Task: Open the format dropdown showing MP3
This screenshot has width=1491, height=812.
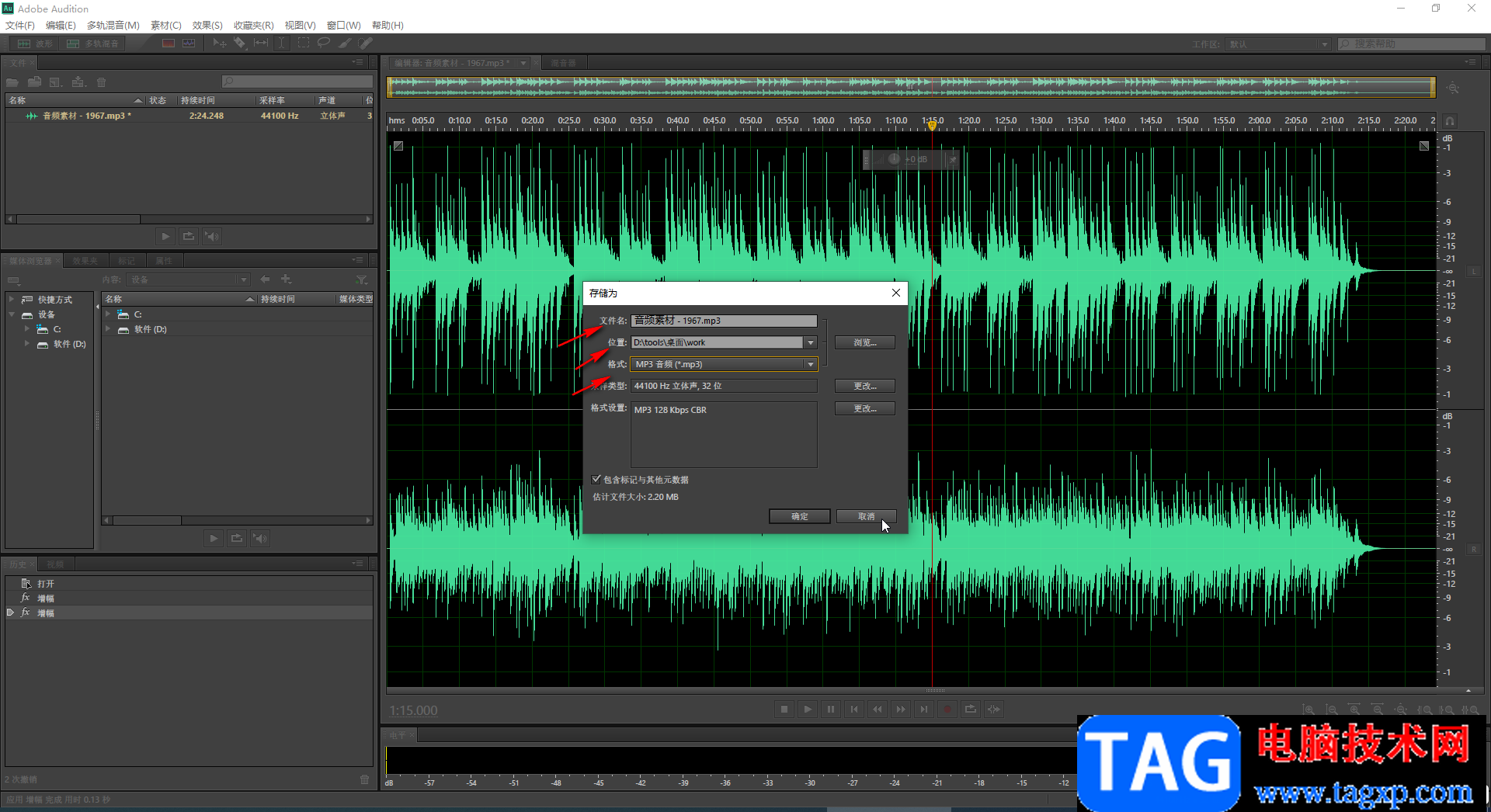Action: (810, 364)
